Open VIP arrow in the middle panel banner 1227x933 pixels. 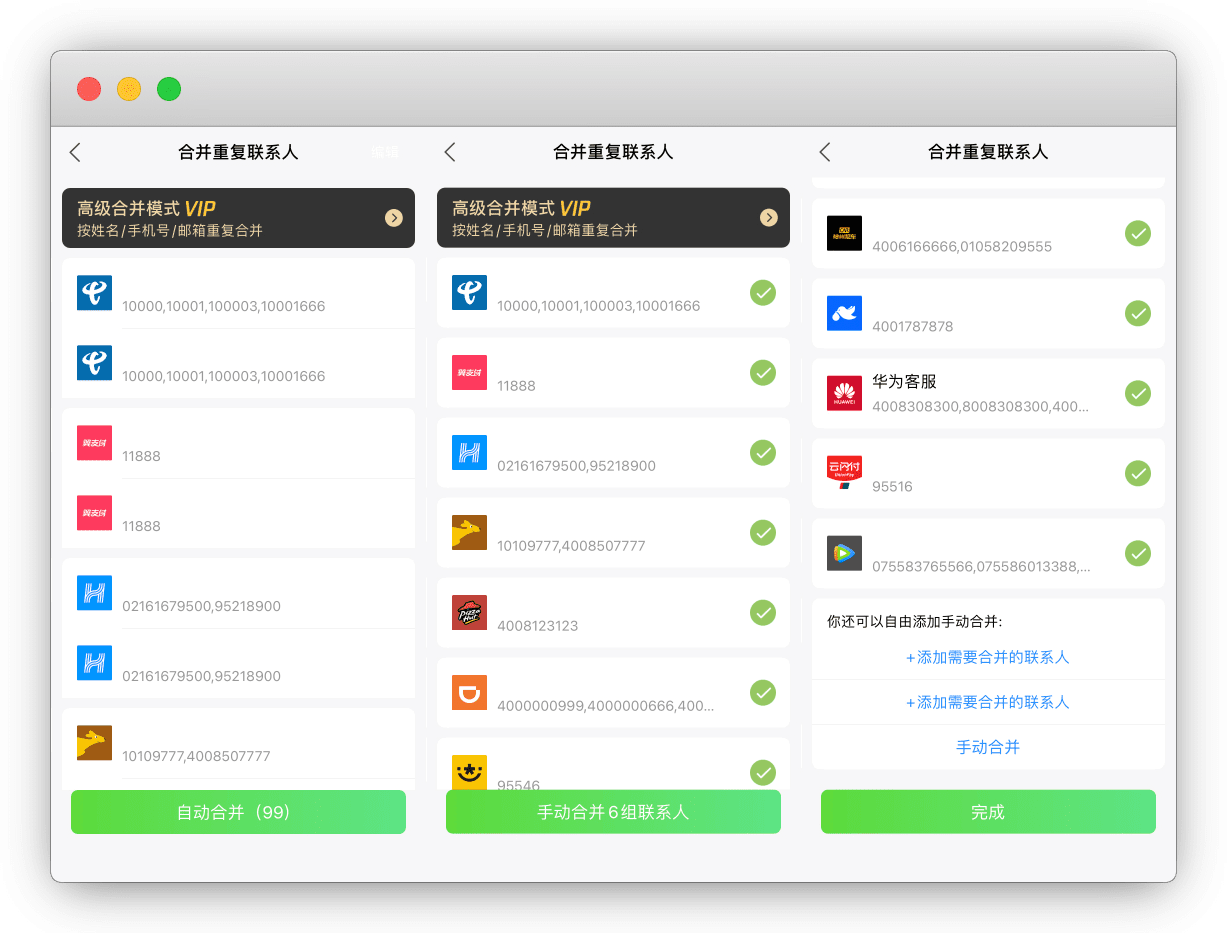(768, 218)
